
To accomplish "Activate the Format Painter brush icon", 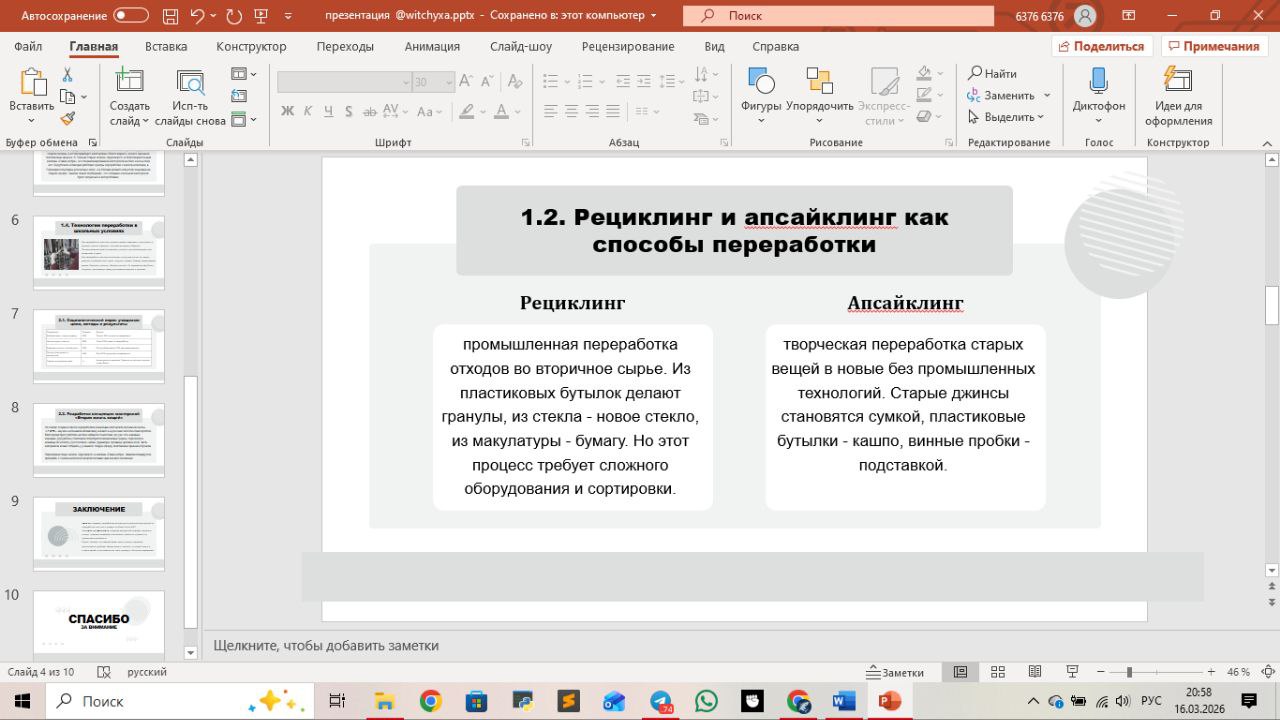I will [x=67, y=118].
